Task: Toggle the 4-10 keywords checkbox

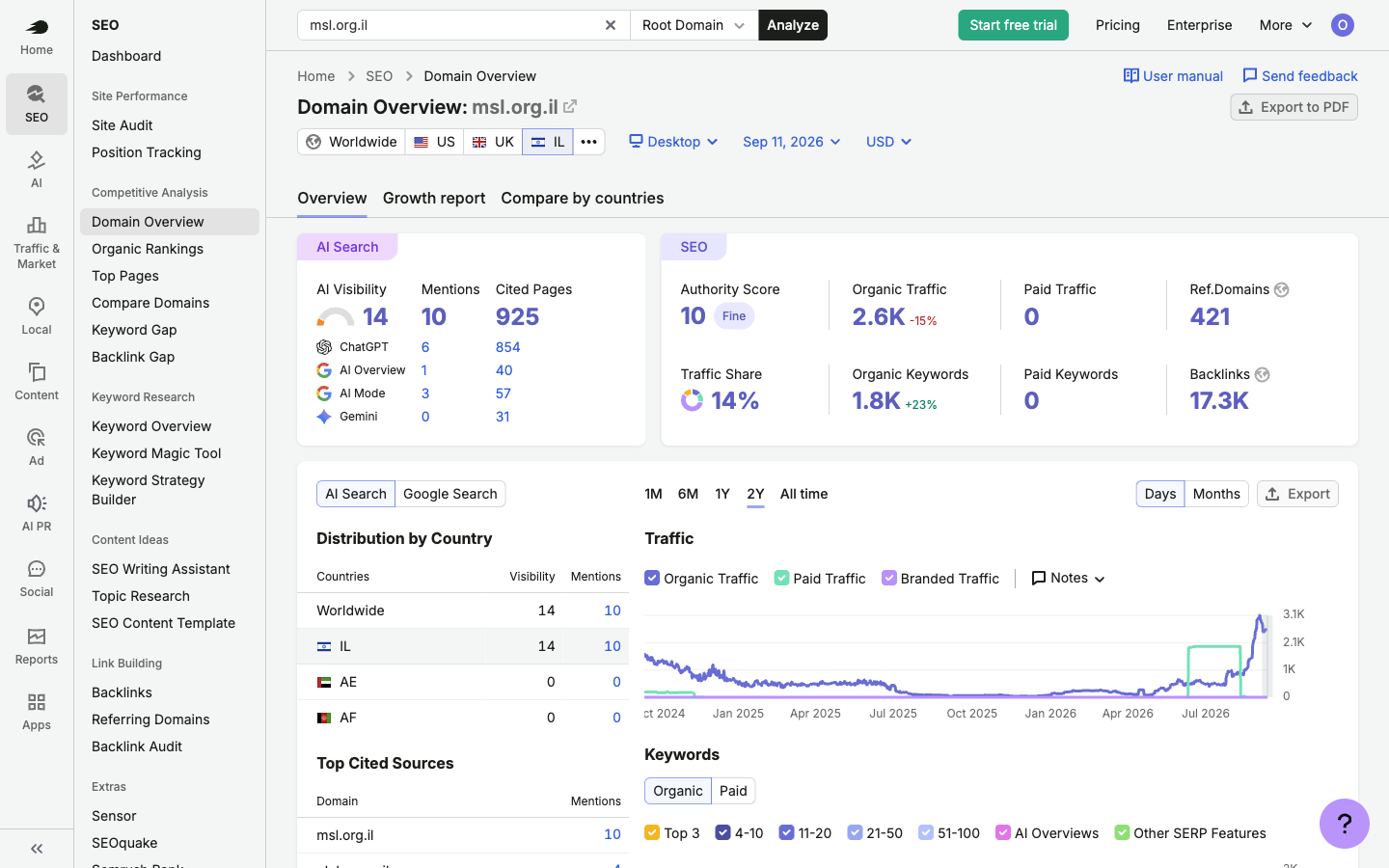Action: pyautogui.click(x=723, y=833)
